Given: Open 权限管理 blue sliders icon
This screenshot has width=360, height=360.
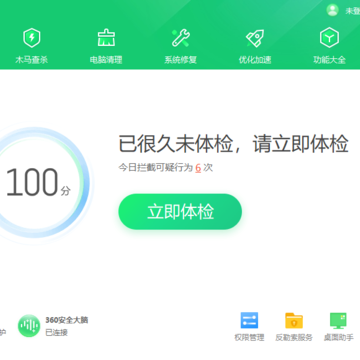Looking at the screenshot, I should tap(249, 320).
